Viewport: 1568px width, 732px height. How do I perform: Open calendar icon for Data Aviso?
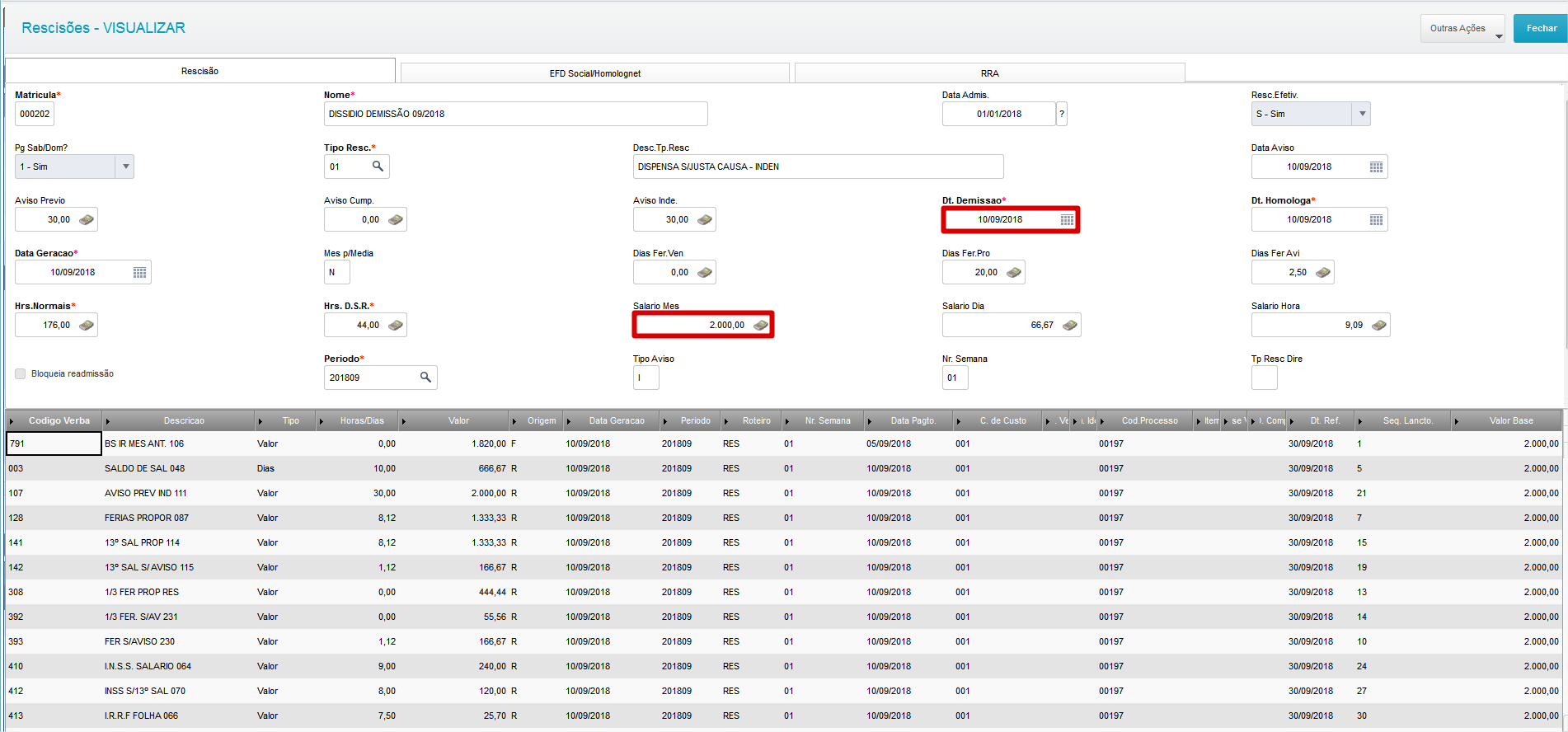pyautogui.click(x=1376, y=167)
